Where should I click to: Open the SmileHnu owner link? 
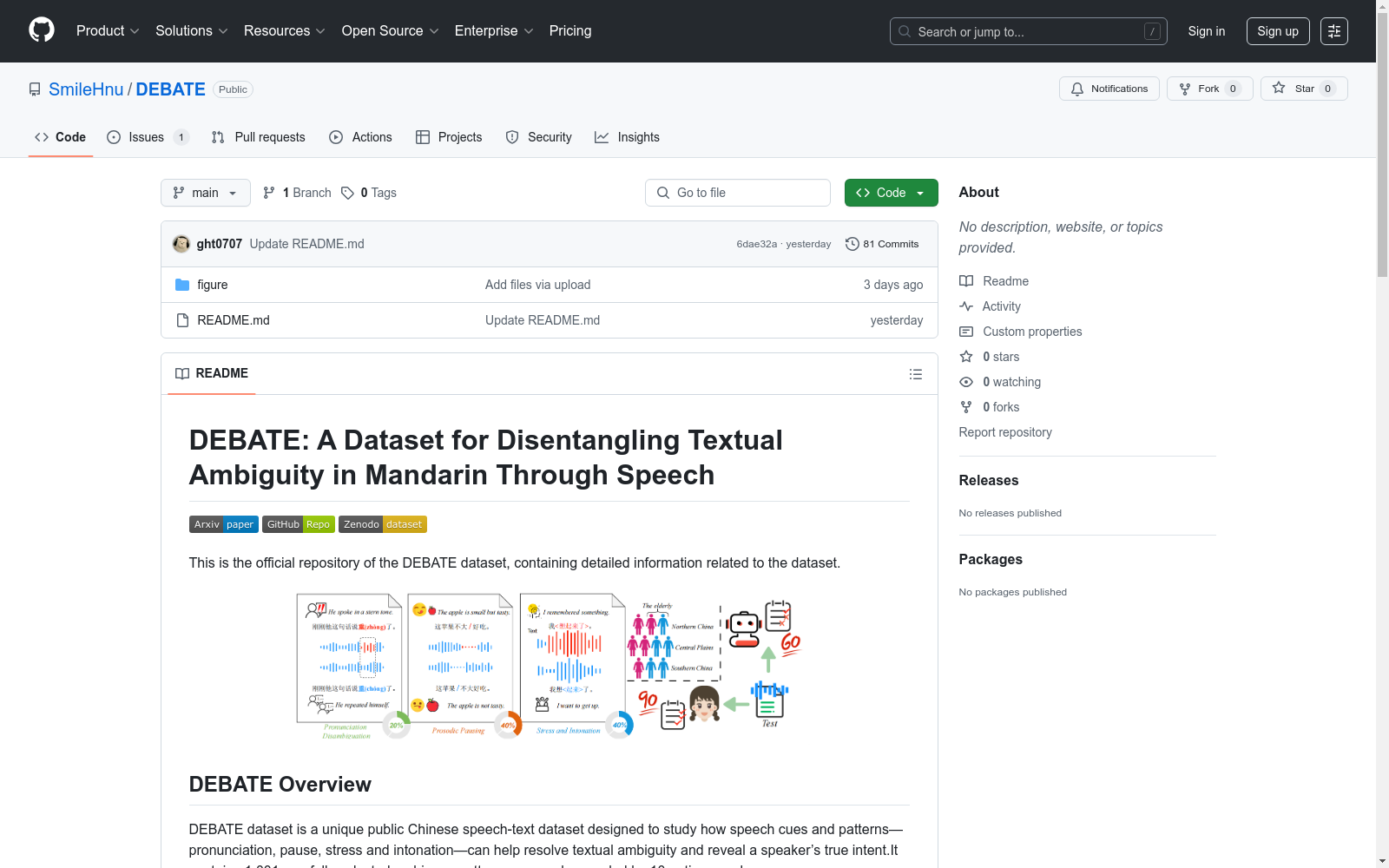coord(86,89)
